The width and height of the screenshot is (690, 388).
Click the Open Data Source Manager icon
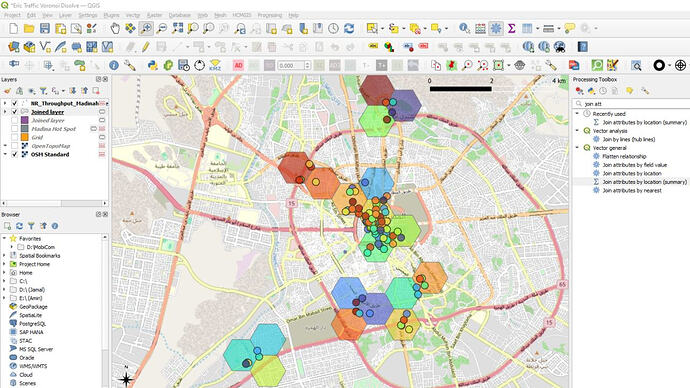click(14, 47)
